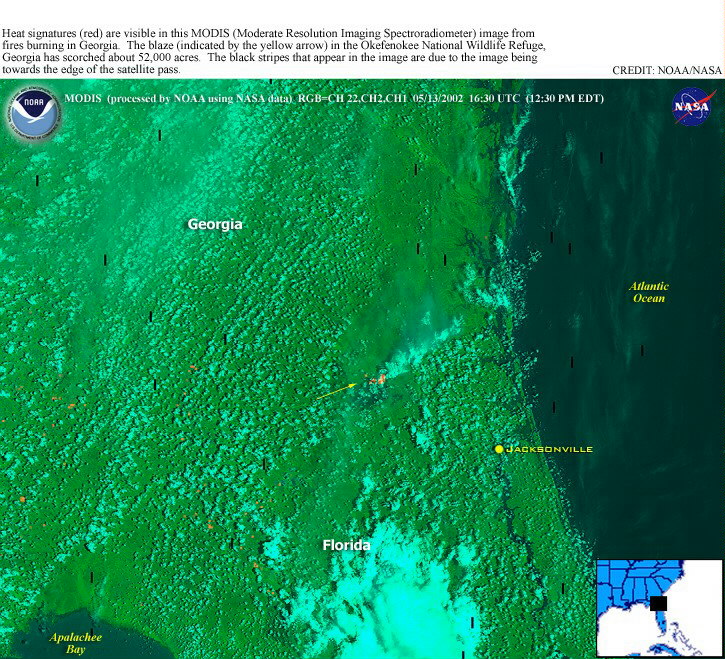
Task: Click the locator inset map thumbnail
Action: [x=659, y=608]
